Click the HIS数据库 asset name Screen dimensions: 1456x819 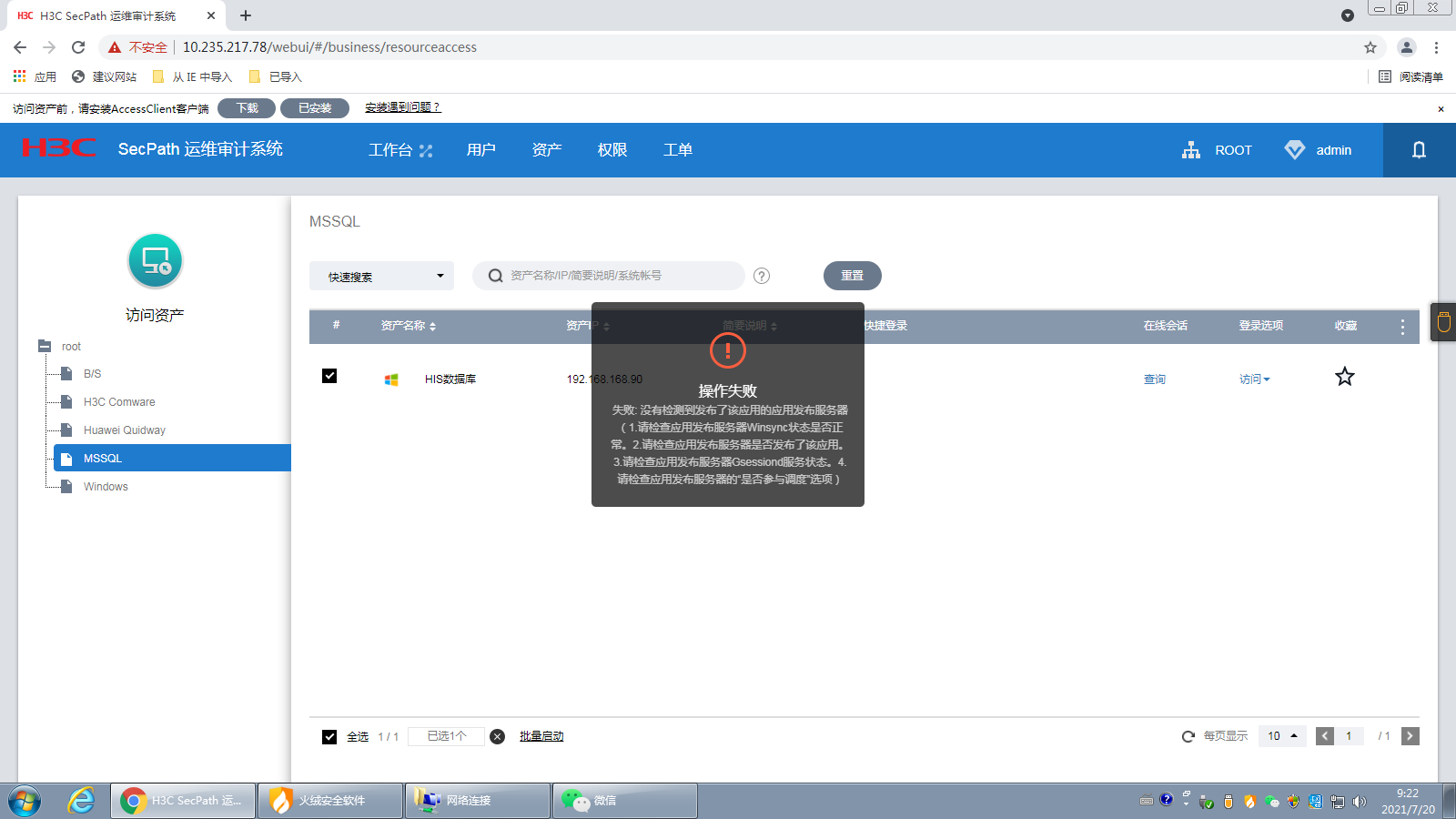450,379
